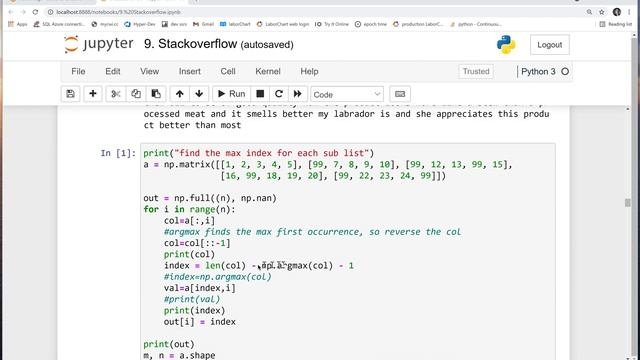The width and height of the screenshot is (640, 360).
Task: Open the Kernel menu
Action: coord(268,71)
